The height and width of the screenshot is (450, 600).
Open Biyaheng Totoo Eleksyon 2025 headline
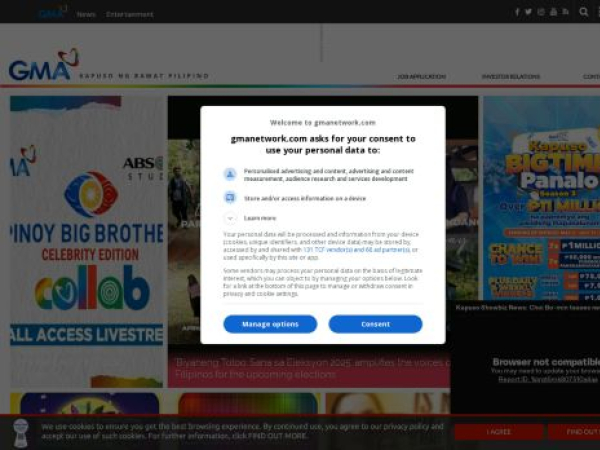pos(312,368)
